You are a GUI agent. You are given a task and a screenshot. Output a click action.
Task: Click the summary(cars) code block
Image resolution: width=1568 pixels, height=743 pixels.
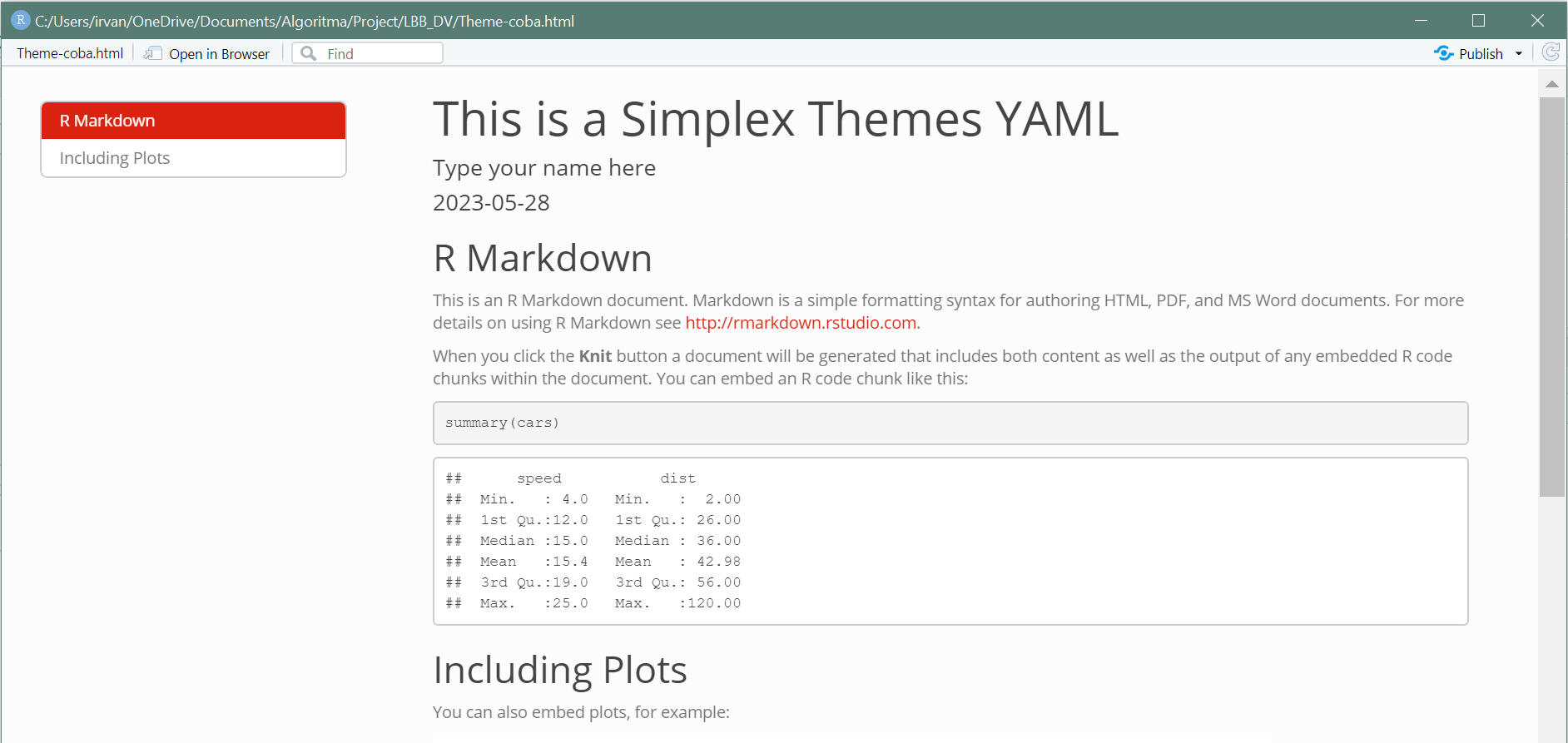pos(950,423)
